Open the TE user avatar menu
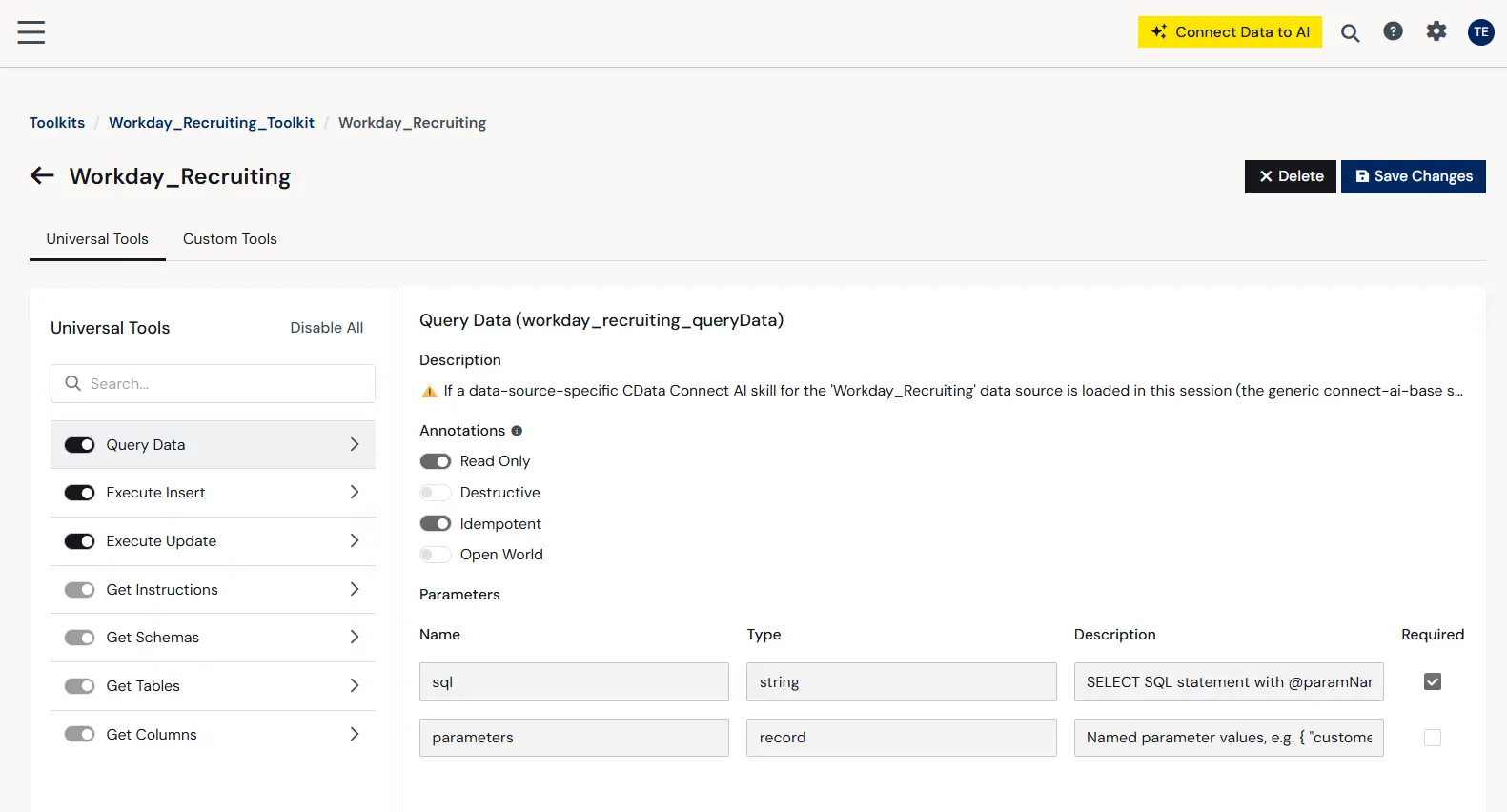This screenshot has height=812, width=1507. point(1480,32)
